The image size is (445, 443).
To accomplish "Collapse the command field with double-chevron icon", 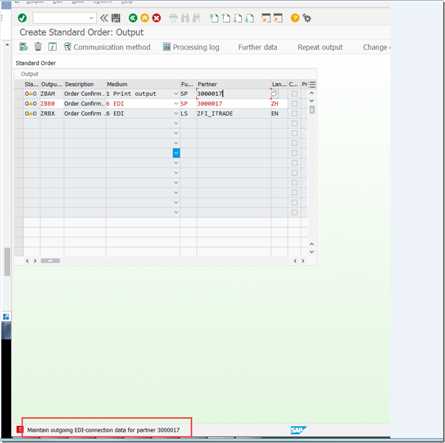I will click(104, 18).
